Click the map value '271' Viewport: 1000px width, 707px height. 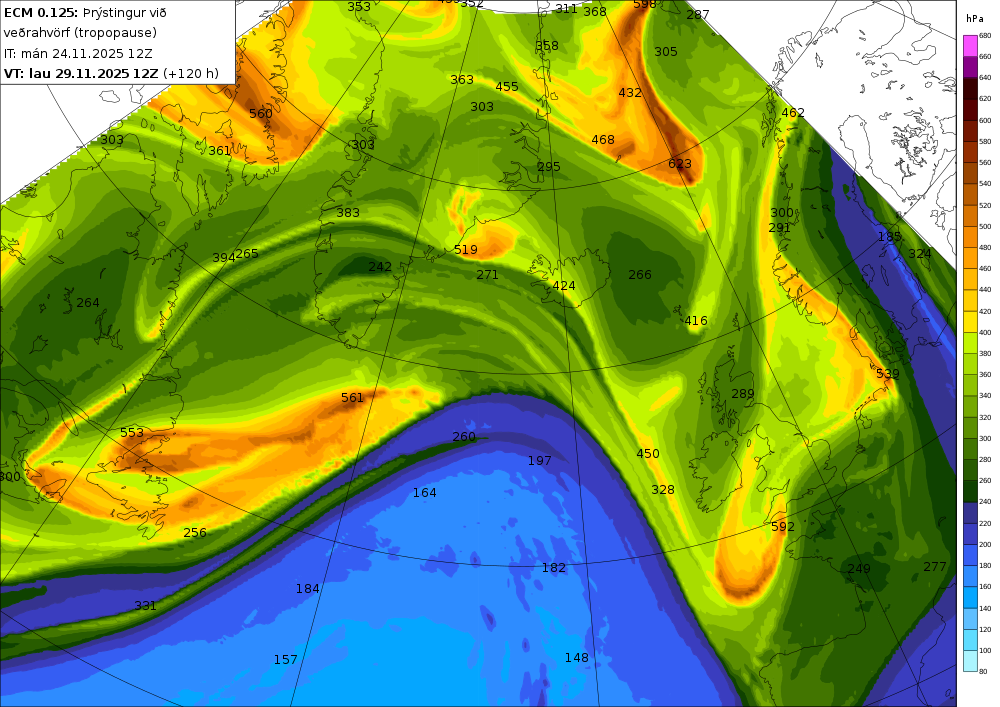[x=488, y=275]
